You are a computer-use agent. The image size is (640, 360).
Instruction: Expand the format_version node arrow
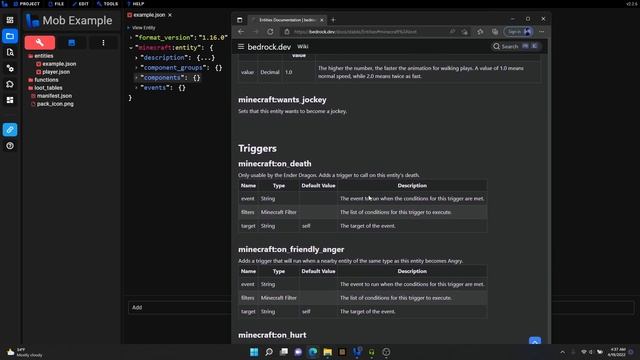click(x=131, y=38)
